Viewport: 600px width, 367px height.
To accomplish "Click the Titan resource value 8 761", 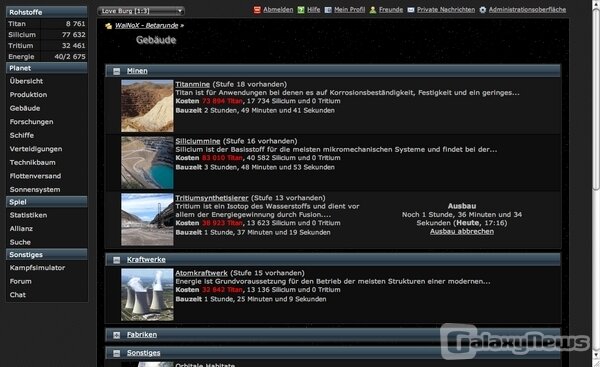I will (x=75, y=24).
